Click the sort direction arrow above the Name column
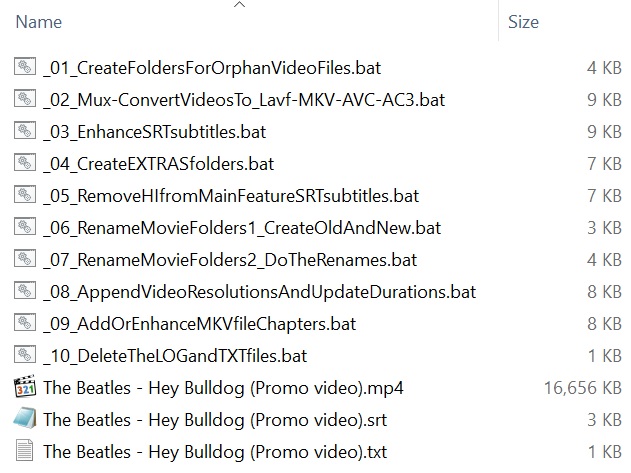Screen dimensions: 631x473 [x=239, y=4]
